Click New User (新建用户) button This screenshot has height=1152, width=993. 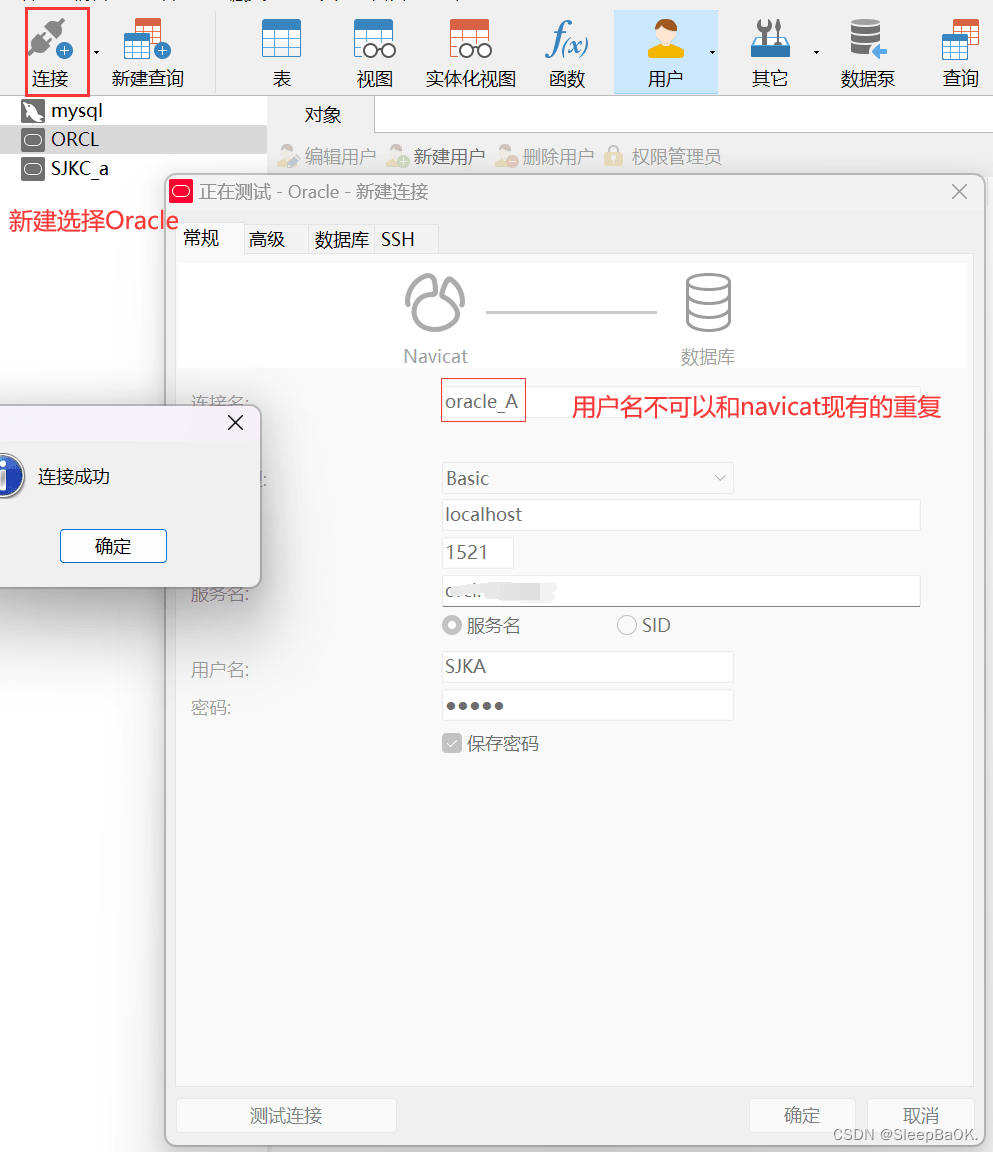click(436, 156)
